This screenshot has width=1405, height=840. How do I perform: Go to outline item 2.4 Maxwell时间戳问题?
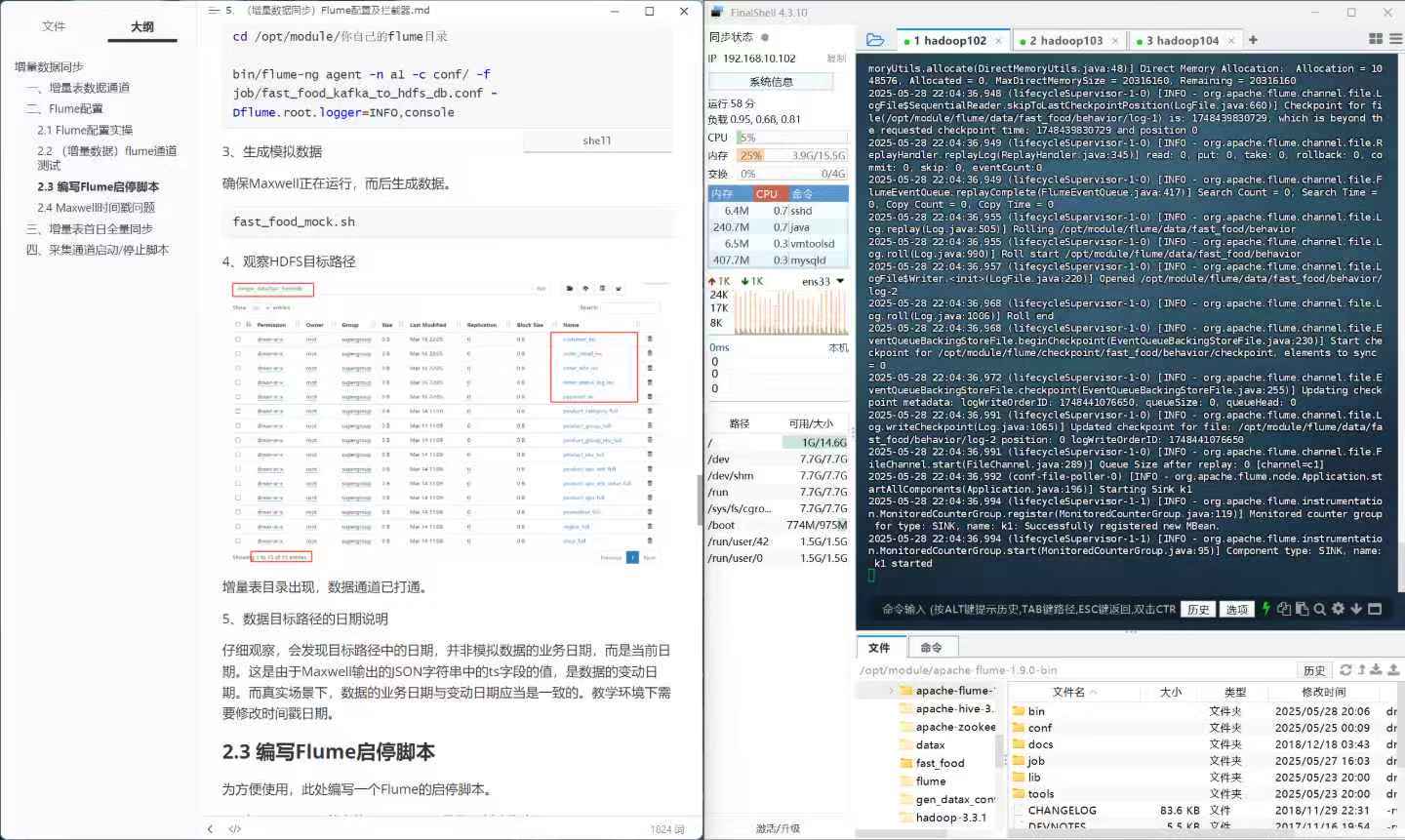pos(96,207)
